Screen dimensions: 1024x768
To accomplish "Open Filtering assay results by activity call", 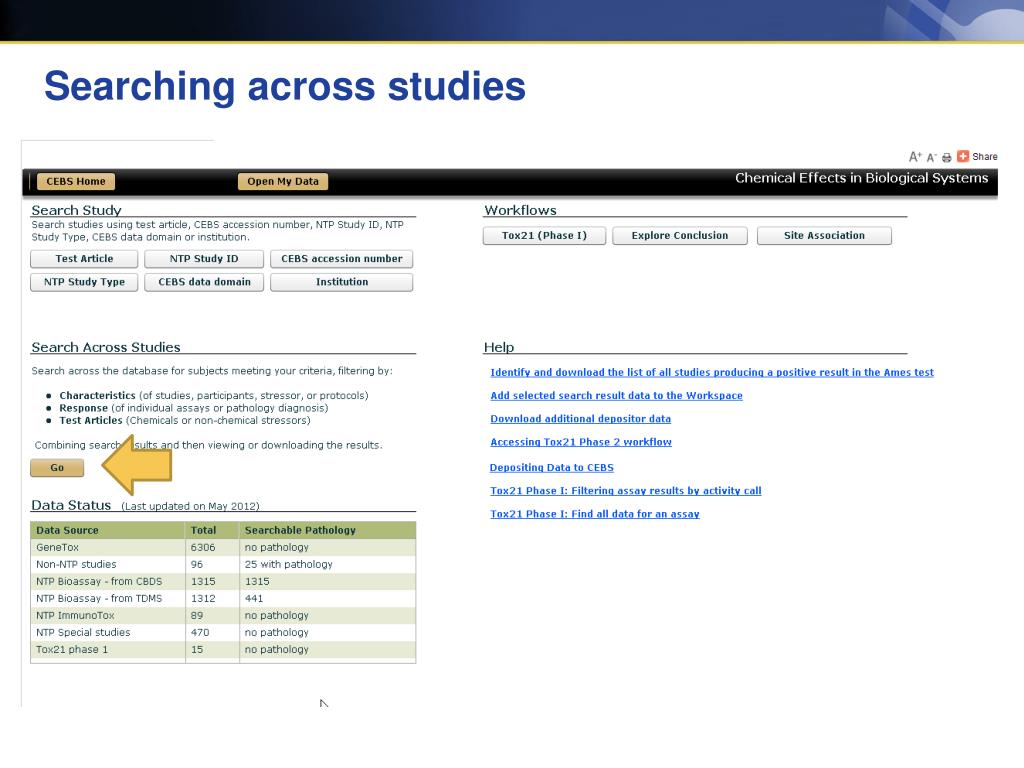I will pos(626,491).
